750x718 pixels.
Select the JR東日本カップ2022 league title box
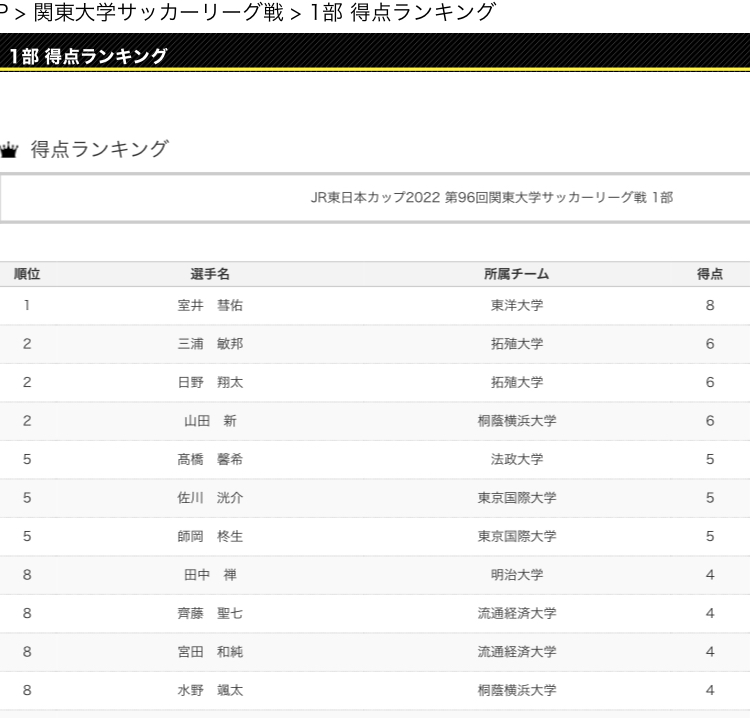click(375, 198)
